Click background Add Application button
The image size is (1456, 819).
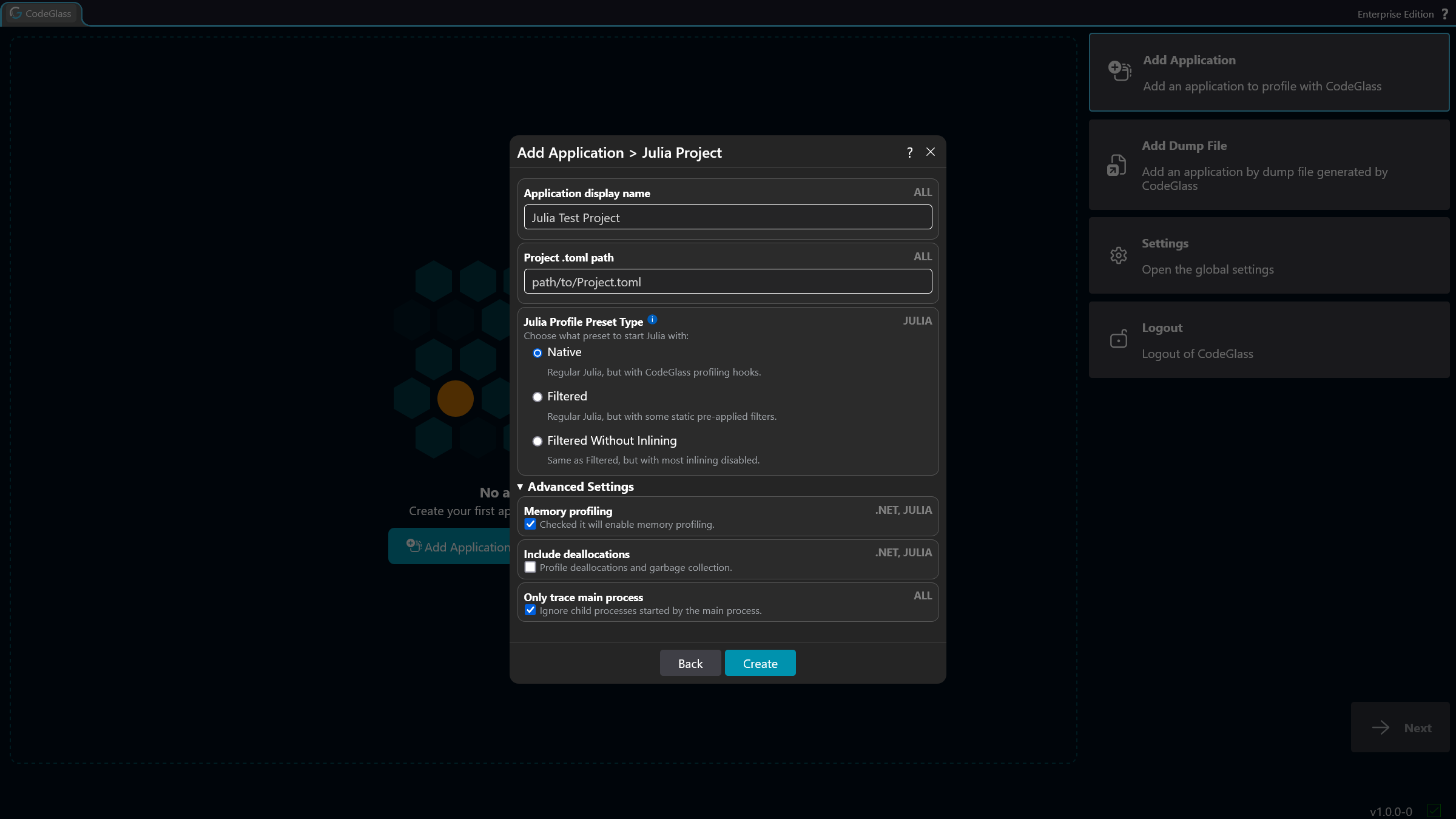(450, 546)
